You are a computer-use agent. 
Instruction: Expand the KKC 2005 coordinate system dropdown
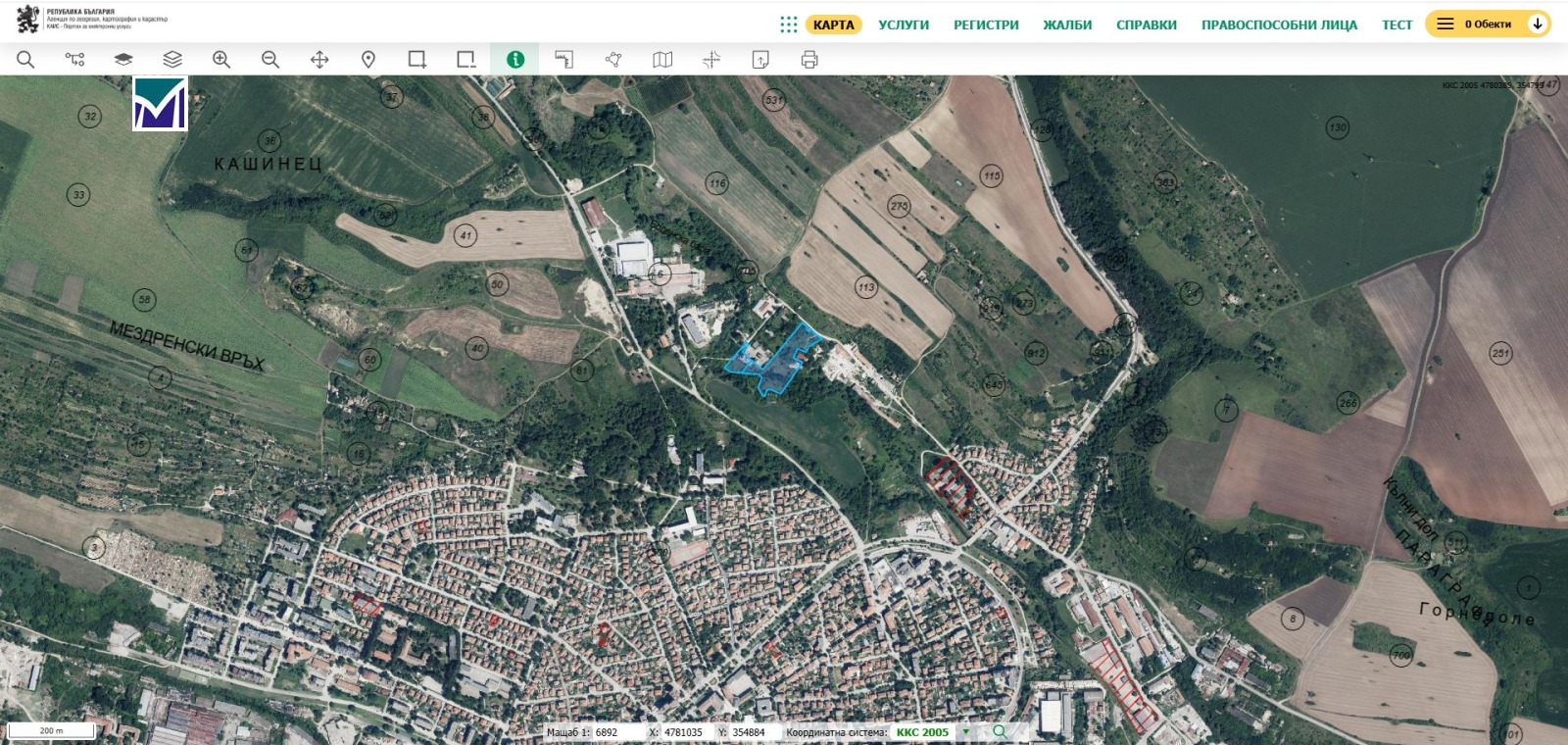pyautogui.click(x=965, y=732)
